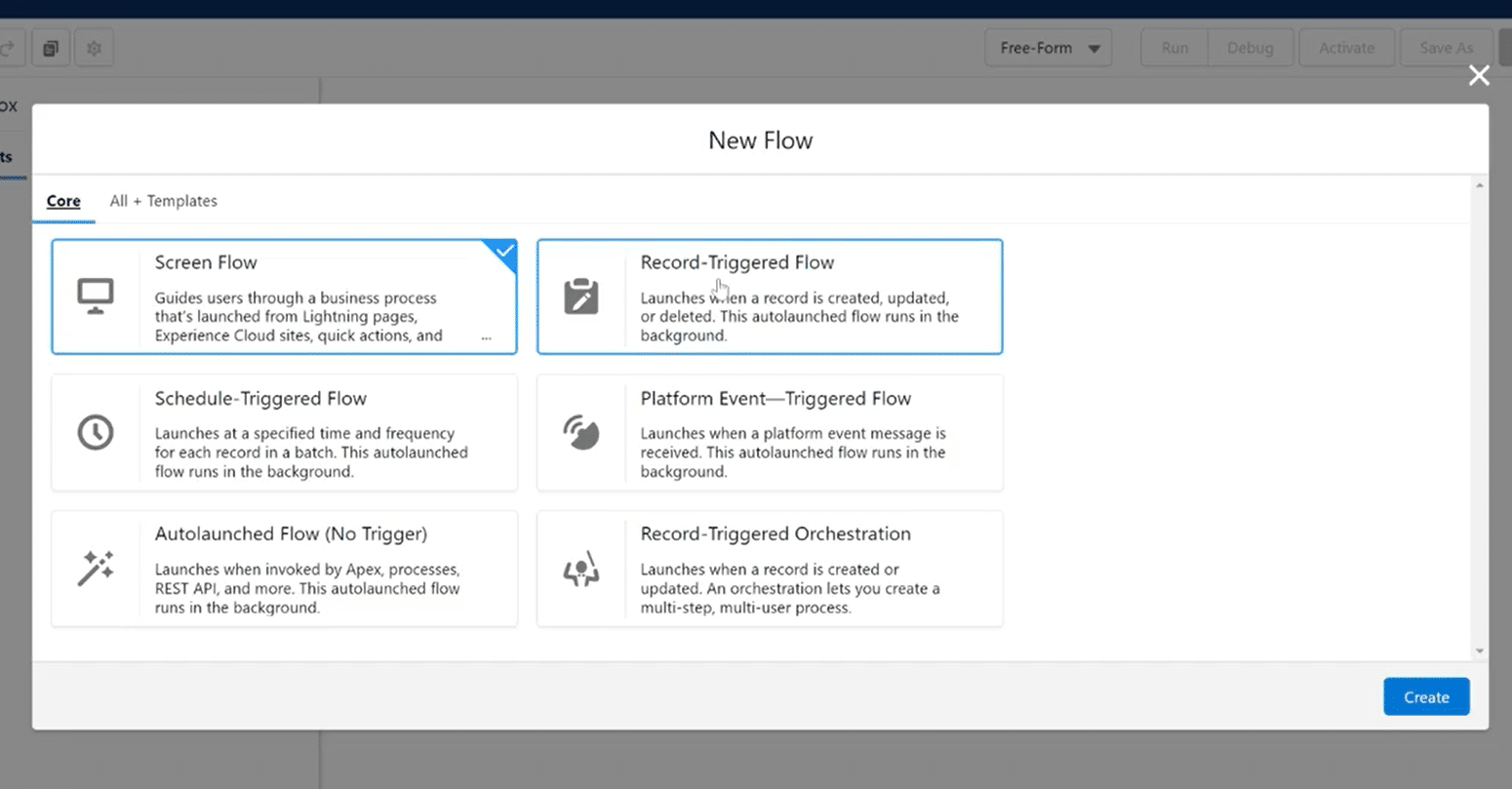Click the Schedule-Triggered Flow clock icon
Image resolution: width=1512 pixels, height=789 pixels.
click(96, 432)
